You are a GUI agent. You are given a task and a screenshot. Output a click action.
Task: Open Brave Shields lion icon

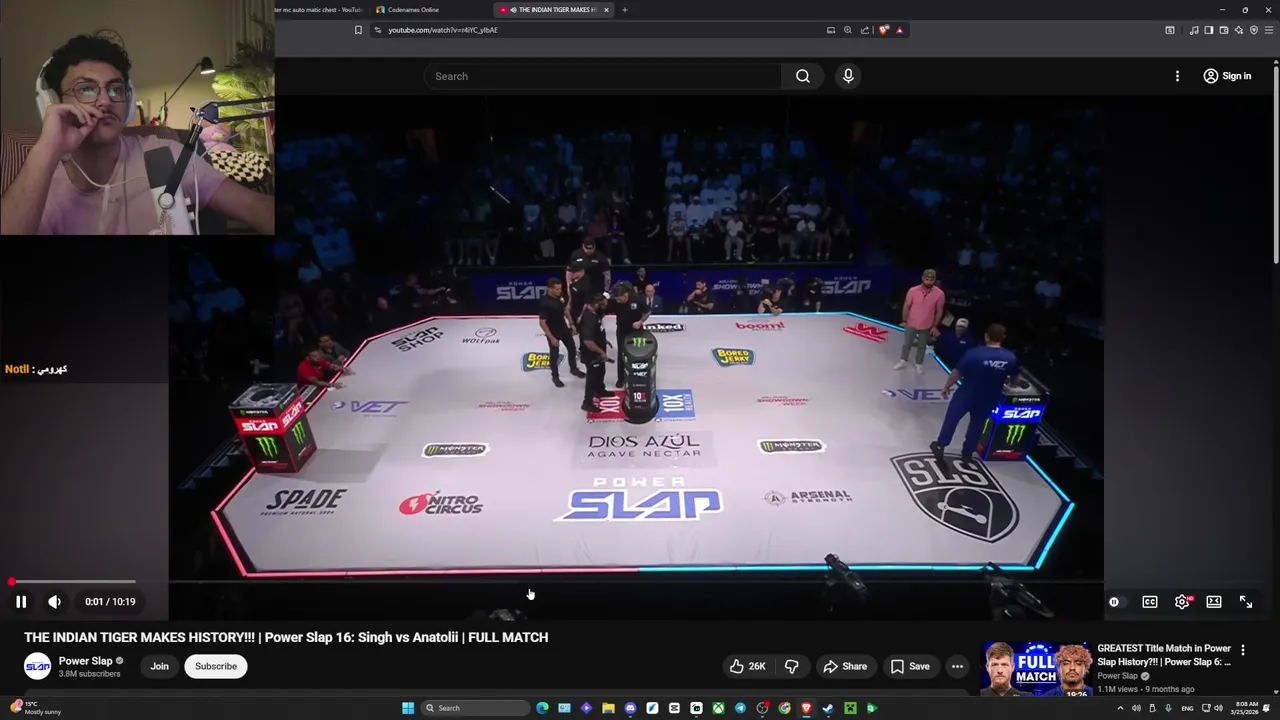[884, 30]
